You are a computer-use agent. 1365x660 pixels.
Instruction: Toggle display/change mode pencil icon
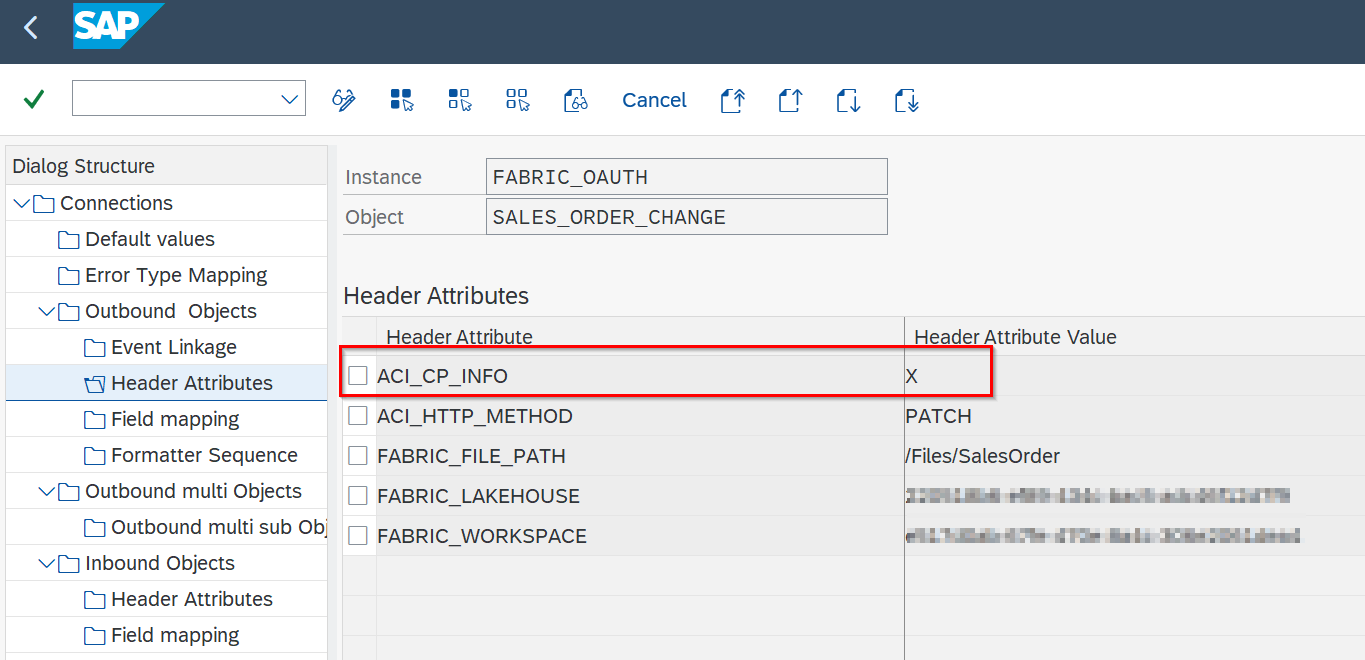[x=344, y=99]
